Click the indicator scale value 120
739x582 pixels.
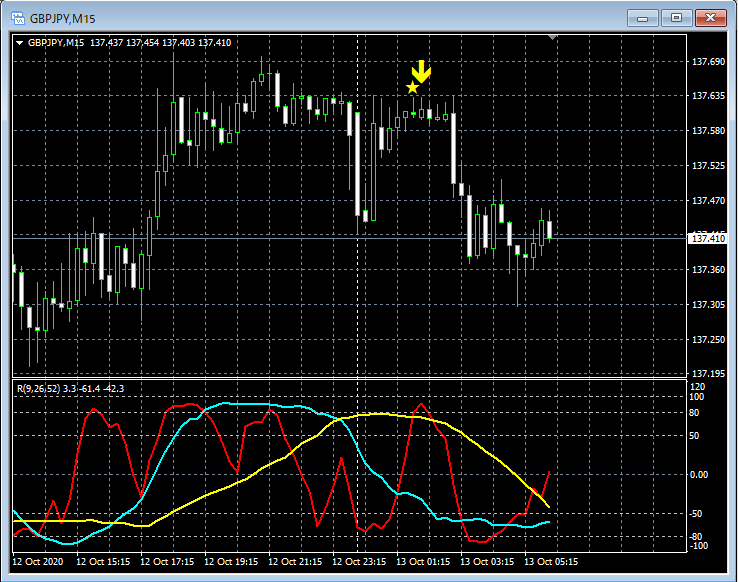tap(698, 387)
